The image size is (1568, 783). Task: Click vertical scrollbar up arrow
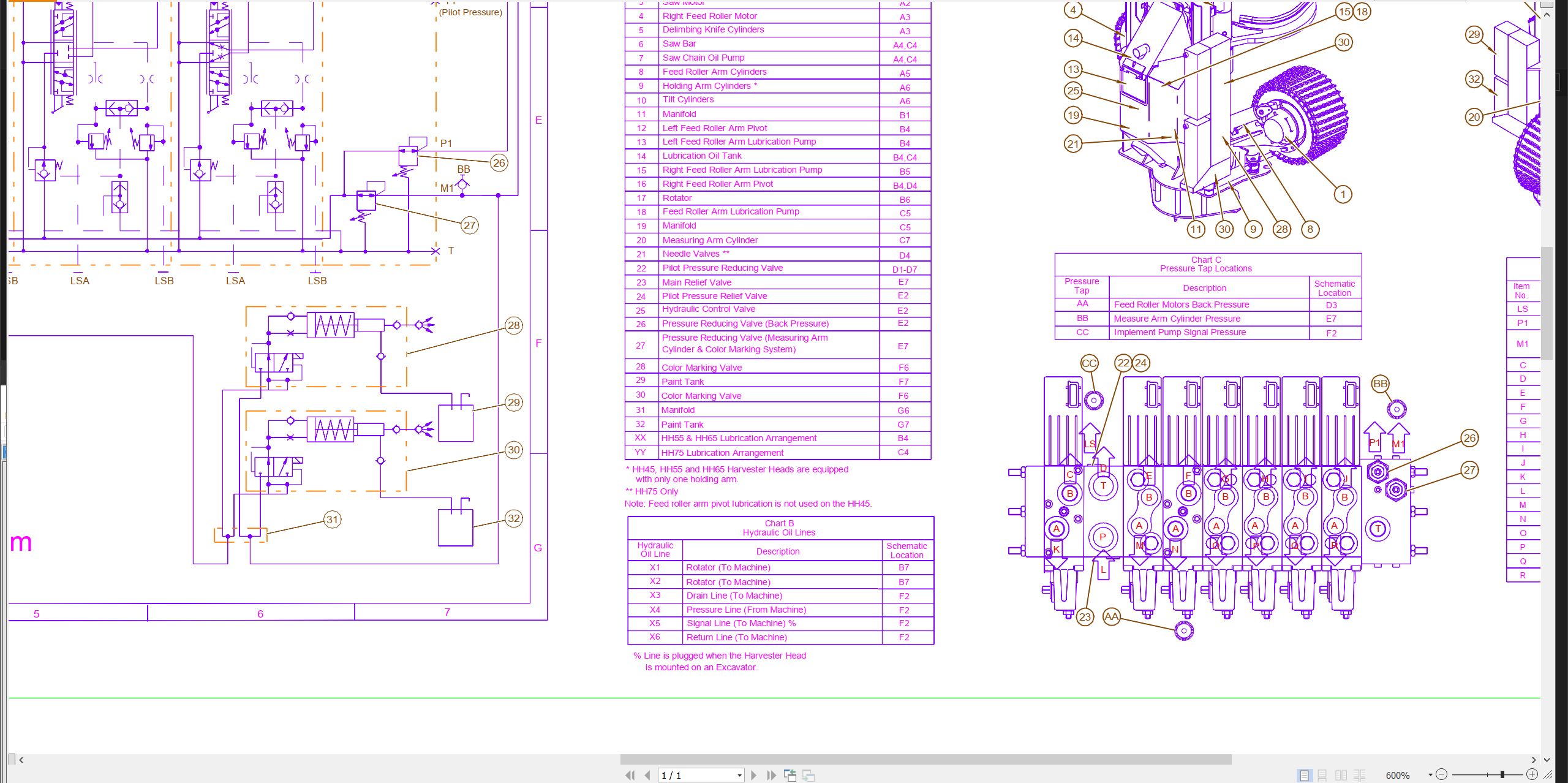(1547, 13)
